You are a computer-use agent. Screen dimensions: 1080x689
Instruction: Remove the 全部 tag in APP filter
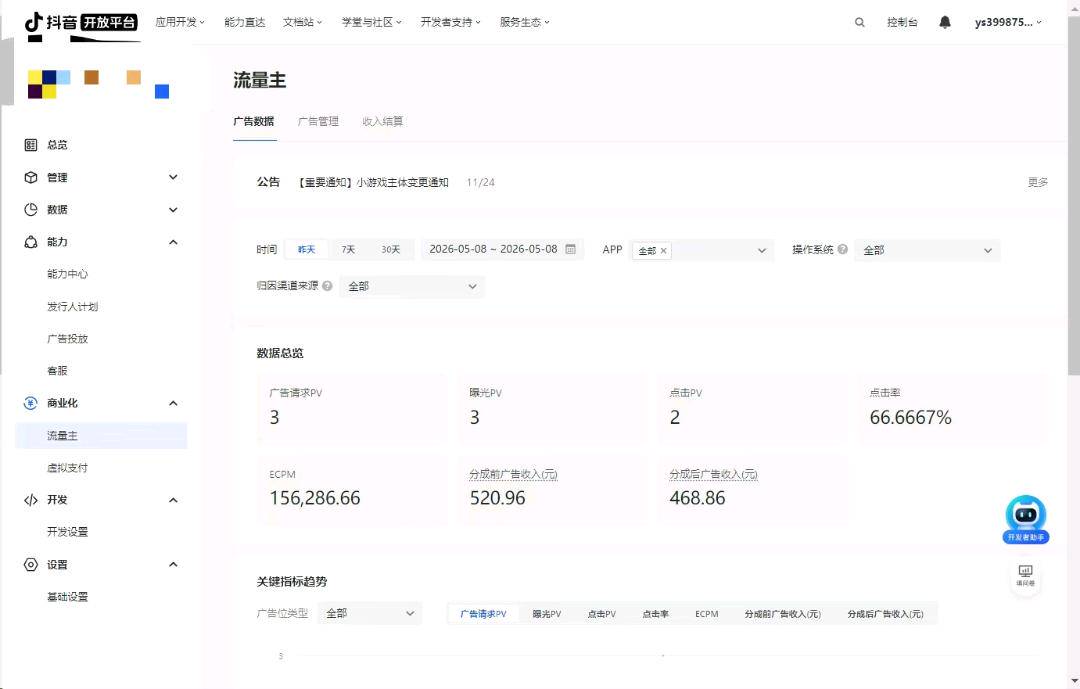tap(663, 251)
